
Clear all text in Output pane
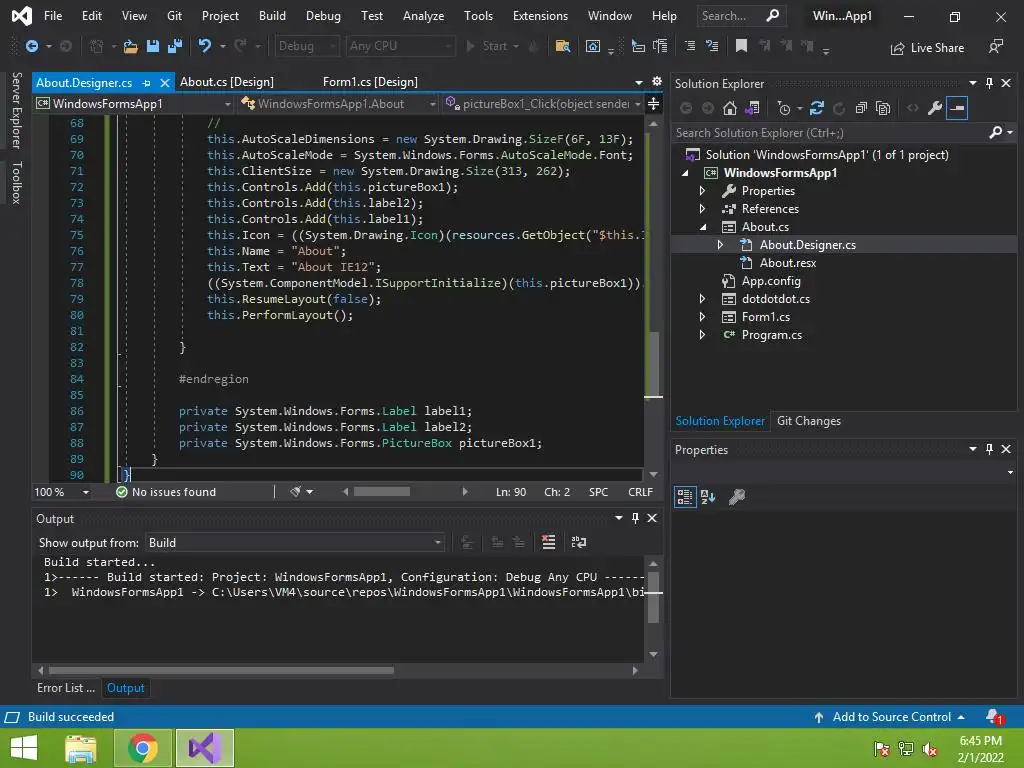[x=548, y=542]
